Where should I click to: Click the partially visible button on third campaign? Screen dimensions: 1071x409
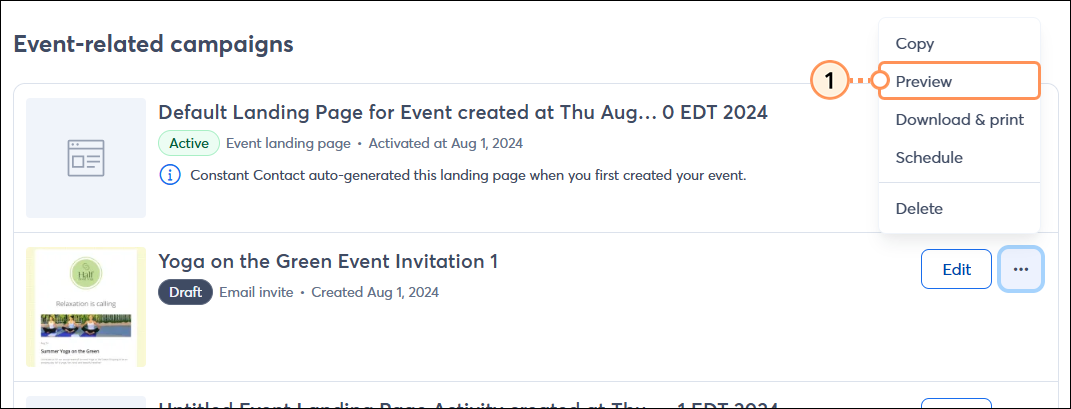[x=956, y=404]
